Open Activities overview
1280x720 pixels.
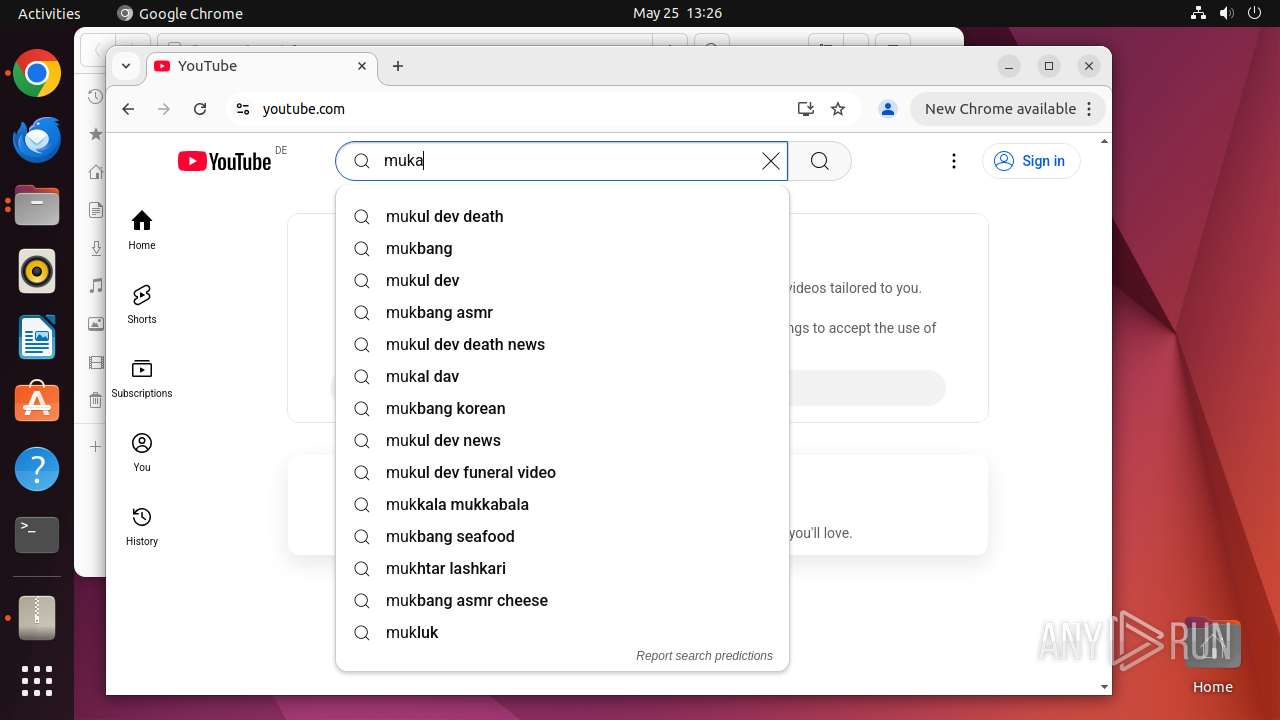49,13
